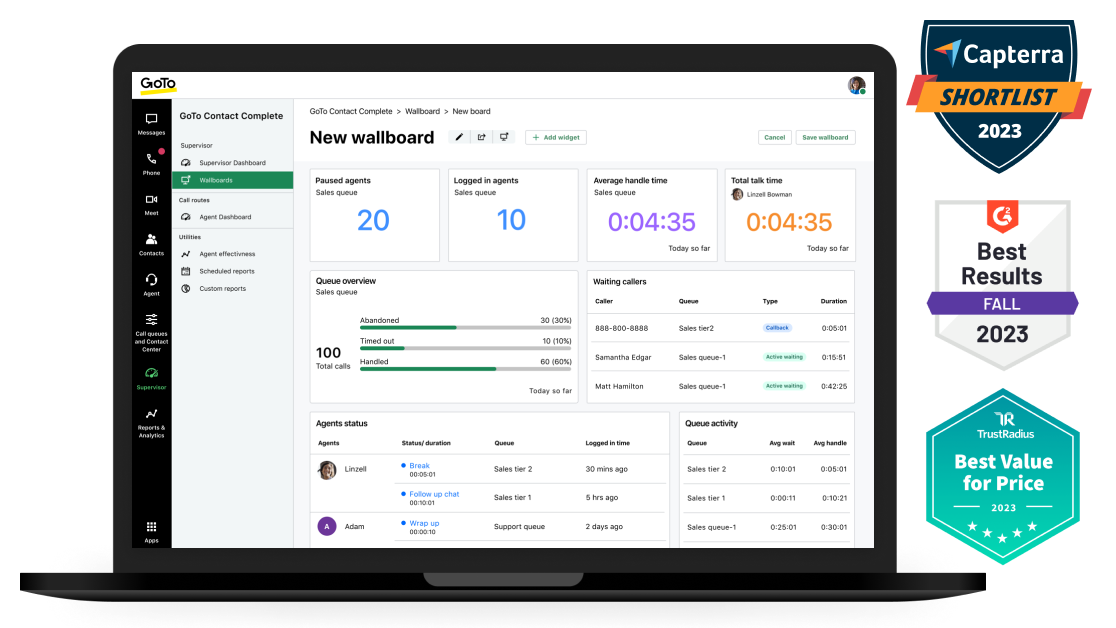Screen dimensions: 1116x628
Task: Click the share/export icon beside the pencil
Action: coord(481,137)
